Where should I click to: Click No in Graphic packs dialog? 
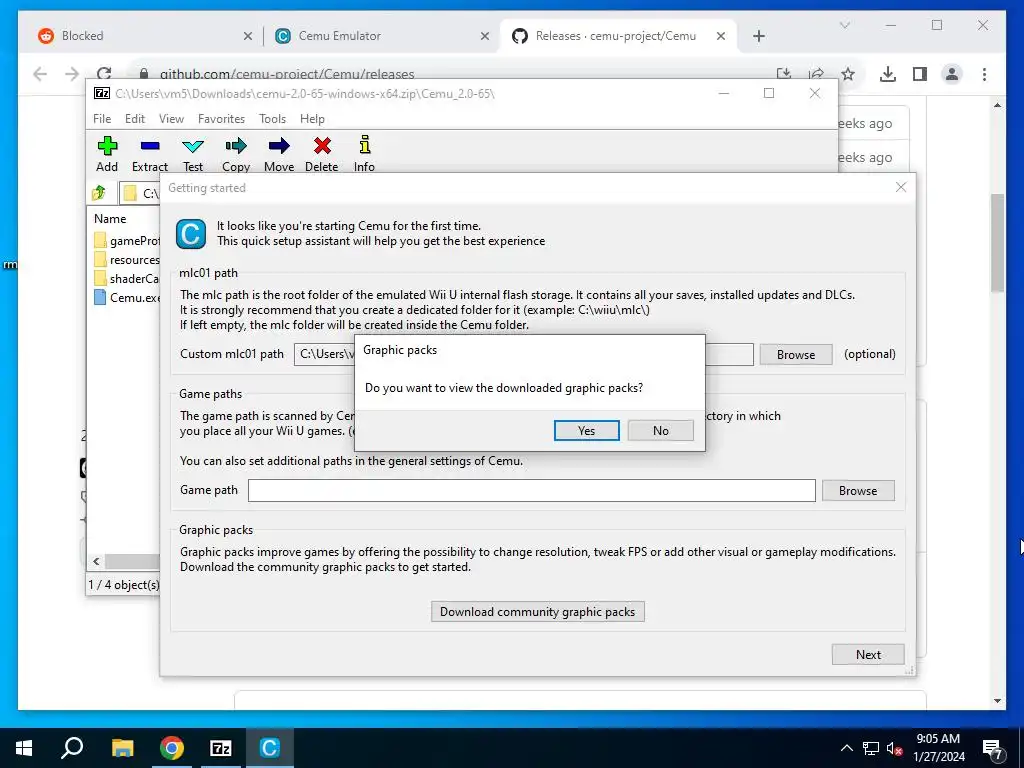pos(660,430)
